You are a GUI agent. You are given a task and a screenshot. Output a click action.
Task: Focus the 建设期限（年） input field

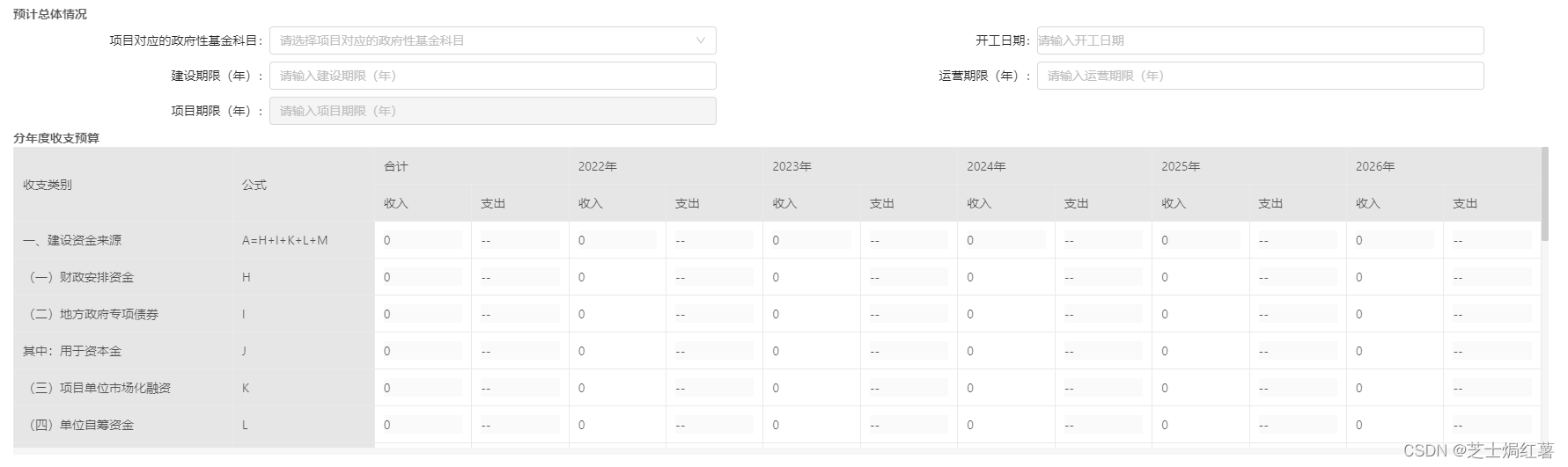492,76
